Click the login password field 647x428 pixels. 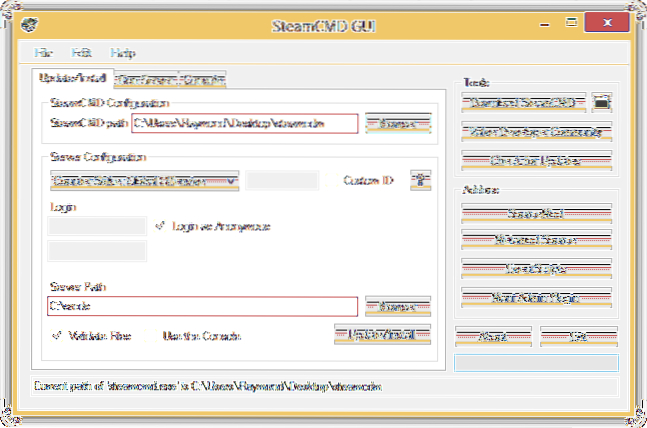tap(97, 251)
